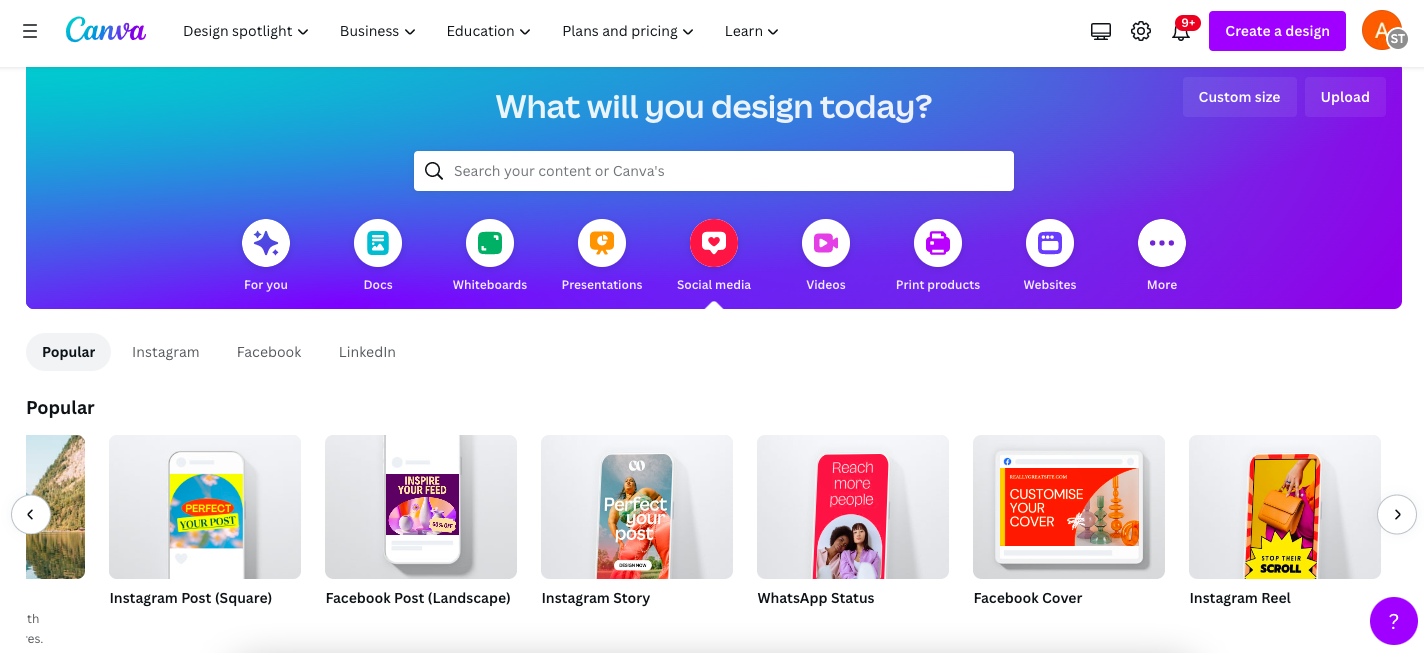Open the hamburger main menu

pyautogui.click(x=30, y=31)
